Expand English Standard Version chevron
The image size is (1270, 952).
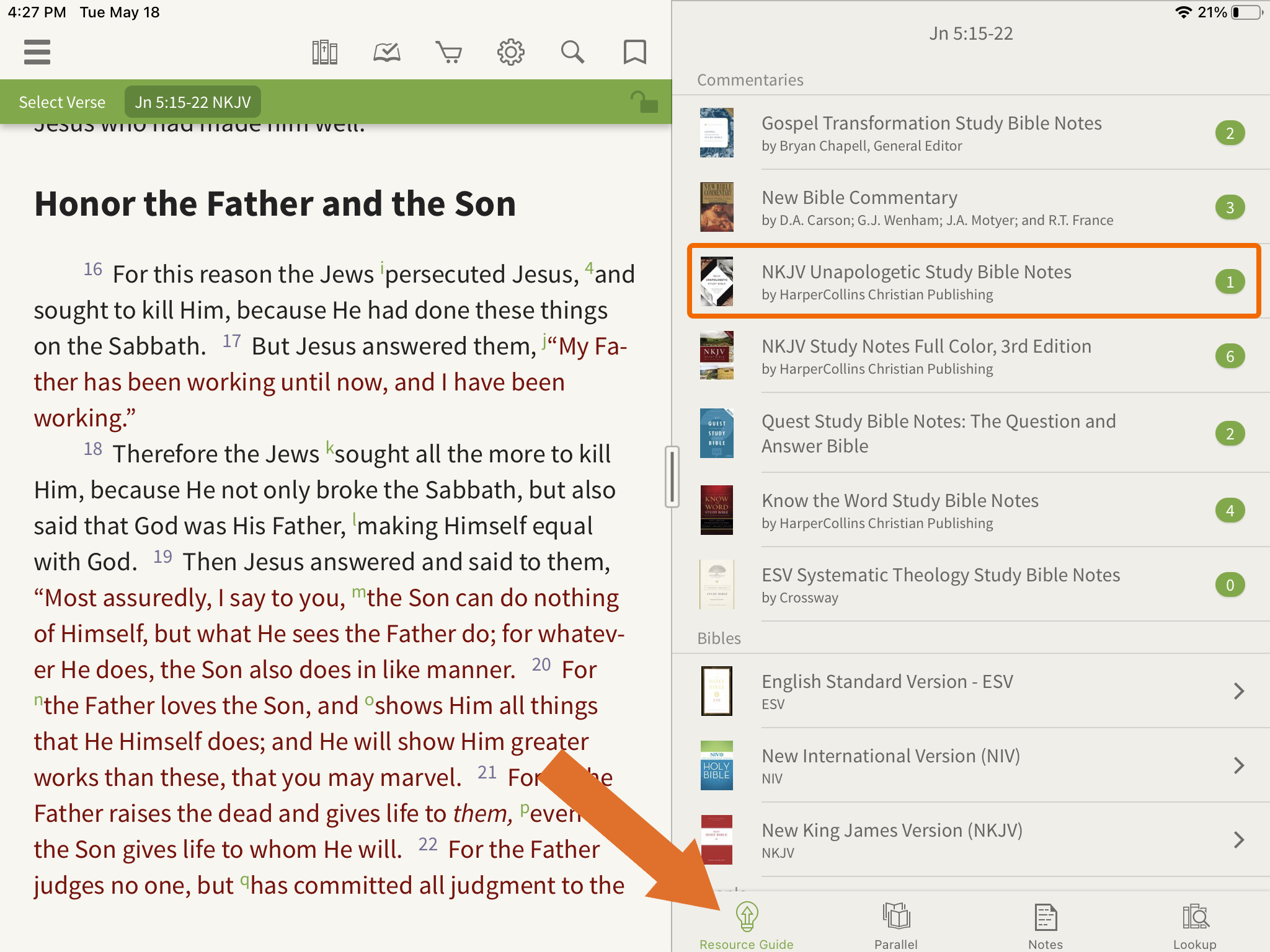[1239, 691]
